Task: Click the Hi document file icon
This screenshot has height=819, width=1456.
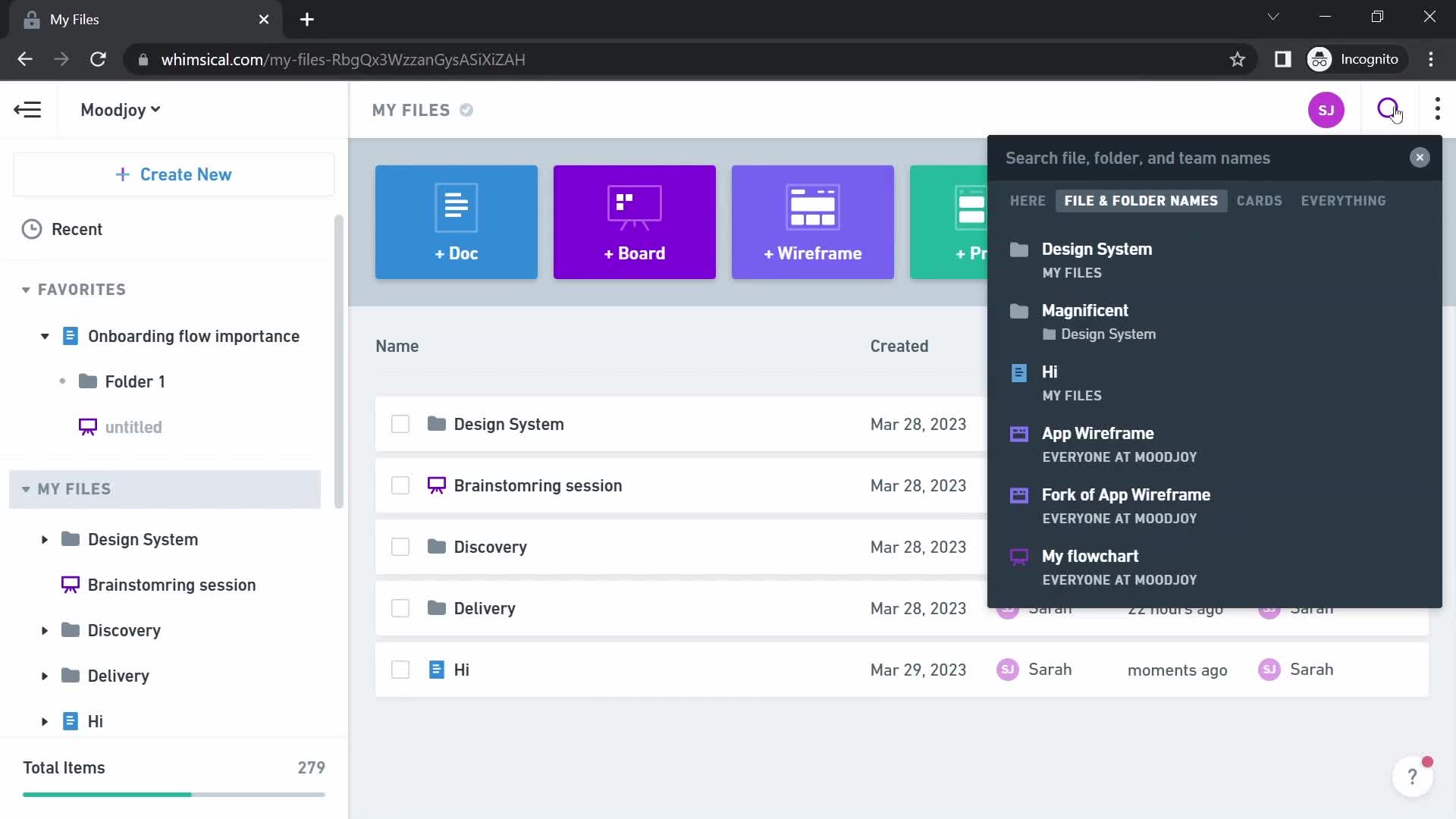Action: pyautogui.click(x=1019, y=372)
